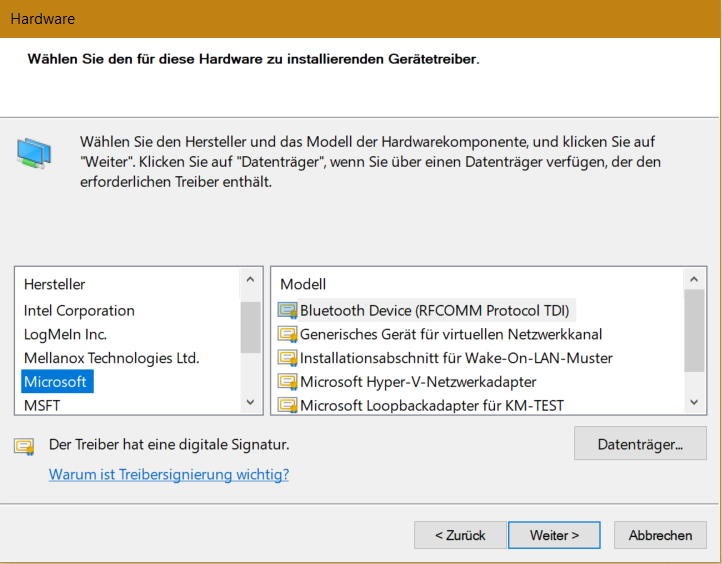722x564 pixels.
Task: Choose Microsoft Loopbackadapter für KM-TEST
Action: coord(432,406)
